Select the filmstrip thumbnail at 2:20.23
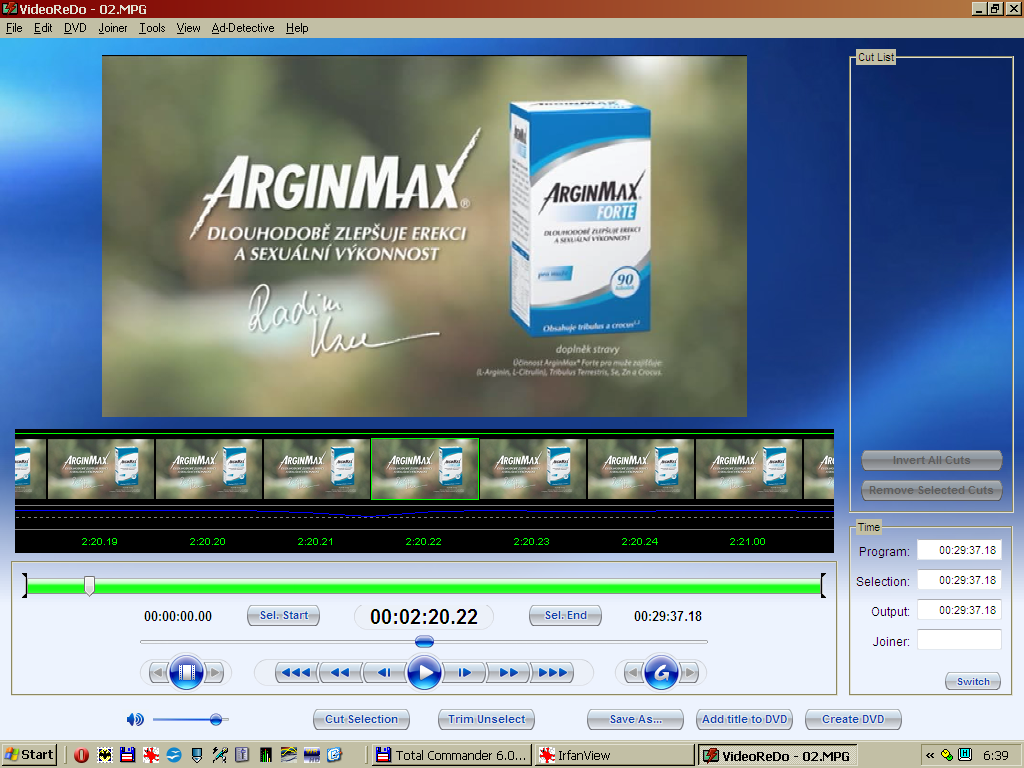1024x768 pixels. click(x=532, y=469)
